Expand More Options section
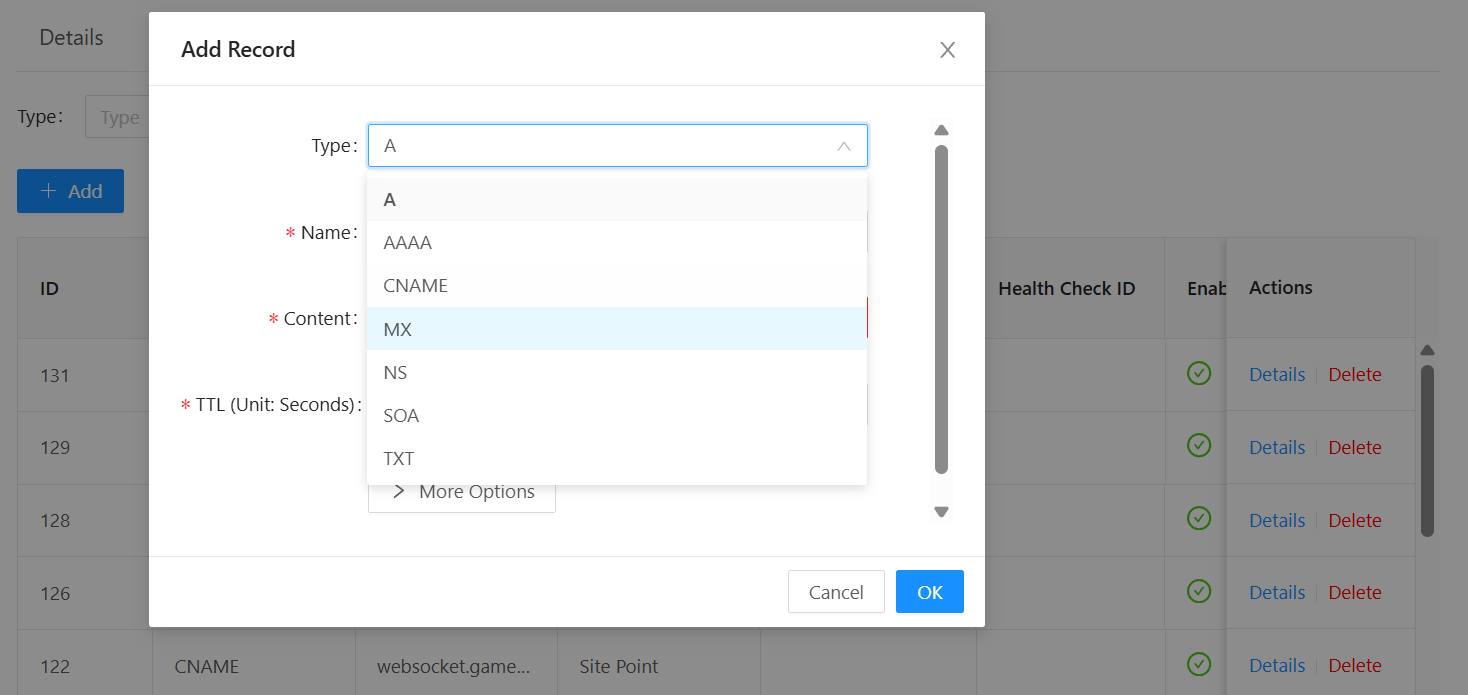The width and height of the screenshot is (1468, 695). pyautogui.click(x=462, y=492)
